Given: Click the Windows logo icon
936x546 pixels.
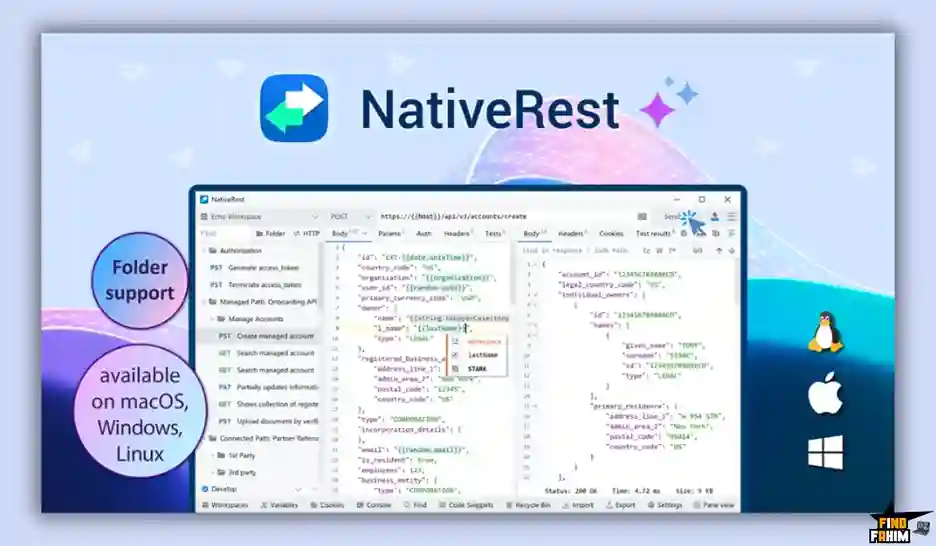Looking at the screenshot, I should coord(826,452).
